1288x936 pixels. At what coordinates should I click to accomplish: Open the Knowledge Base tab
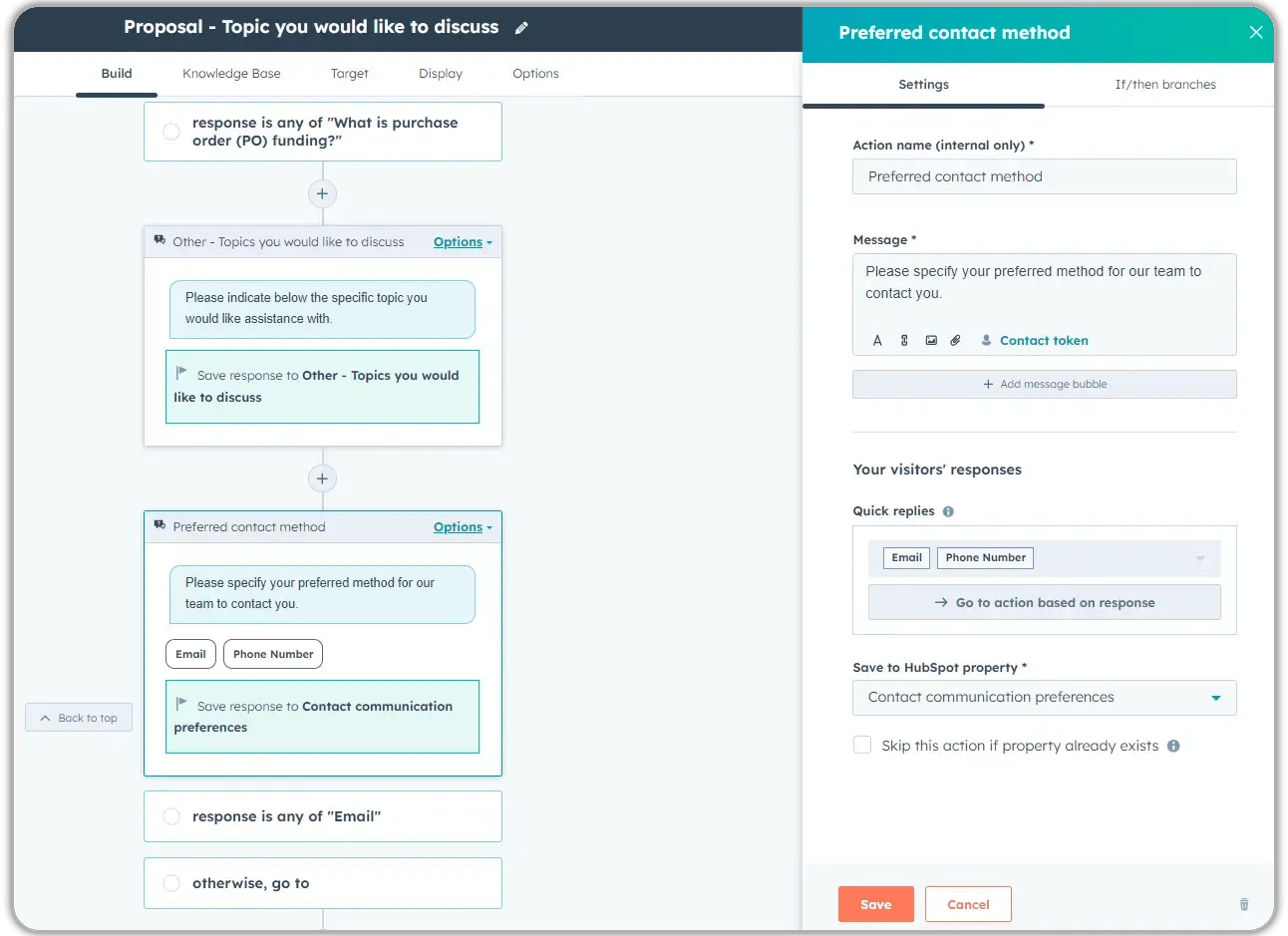click(231, 73)
